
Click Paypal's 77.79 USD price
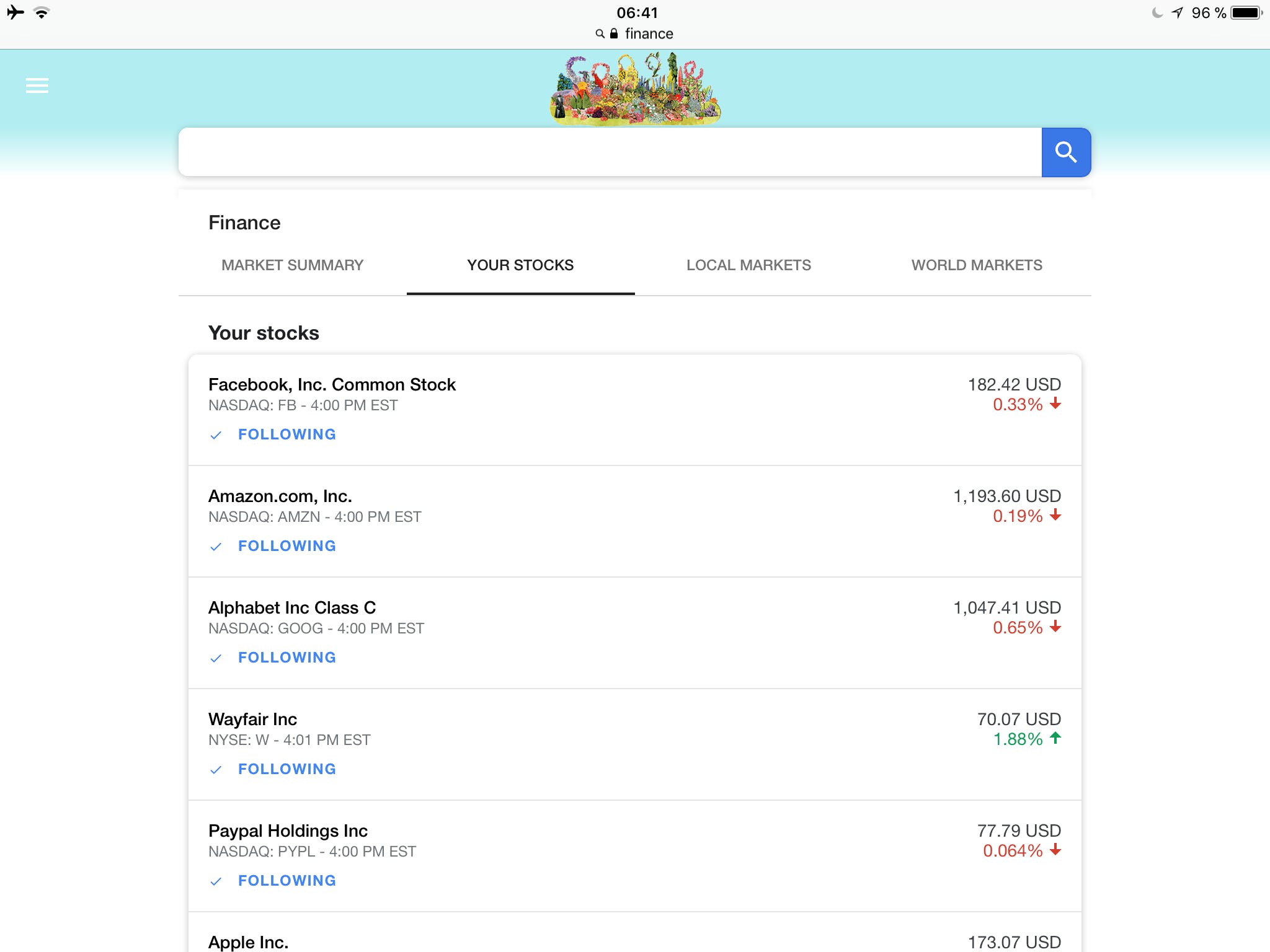point(1019,831)
